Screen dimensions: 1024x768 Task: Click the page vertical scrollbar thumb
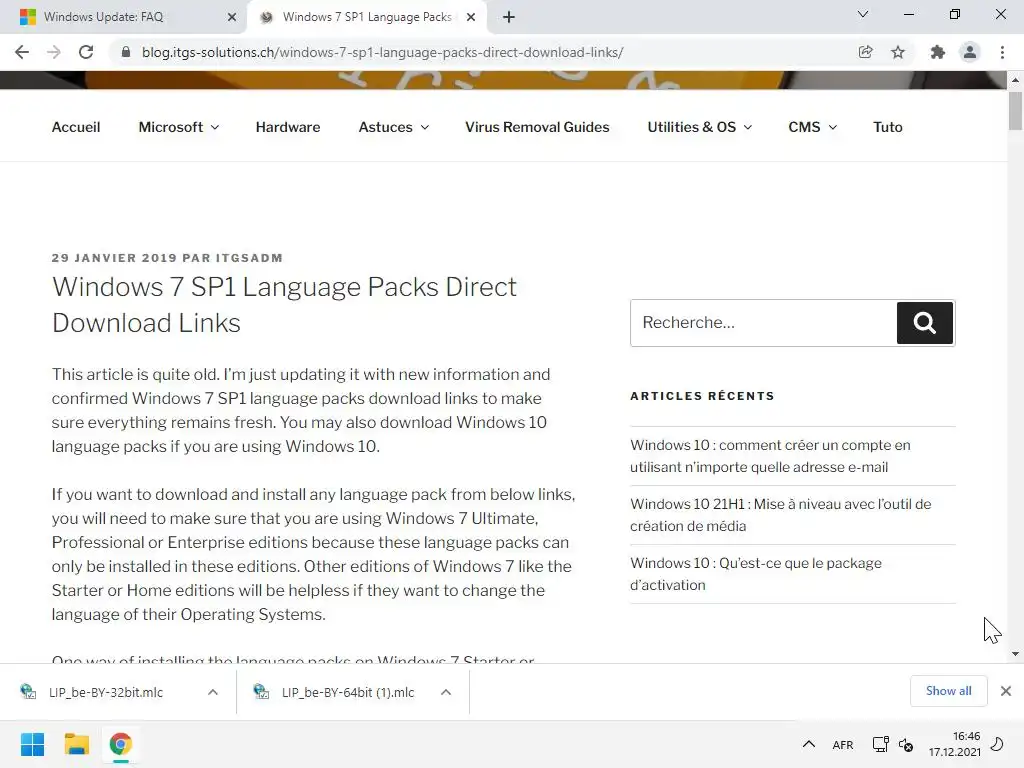point(1015,111)
